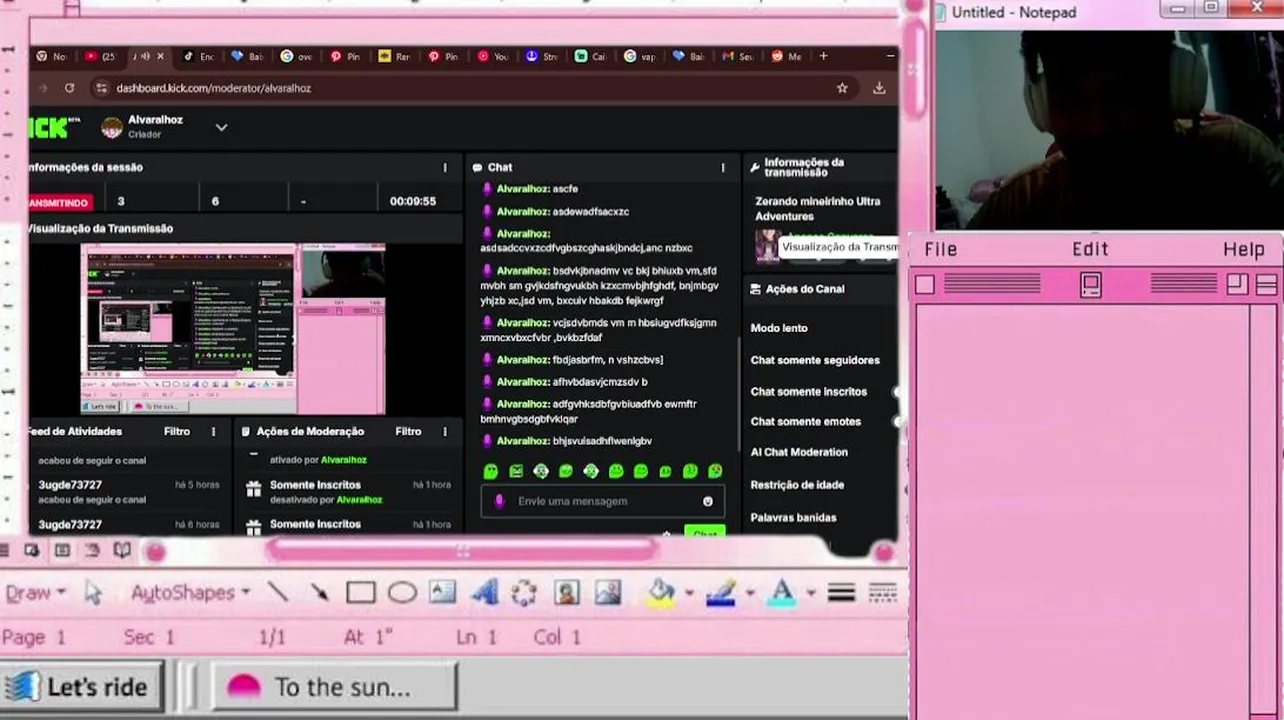Open Font Color dropdown arrow
Screen dimensions: 1284x720
click(x=809, y=593)
